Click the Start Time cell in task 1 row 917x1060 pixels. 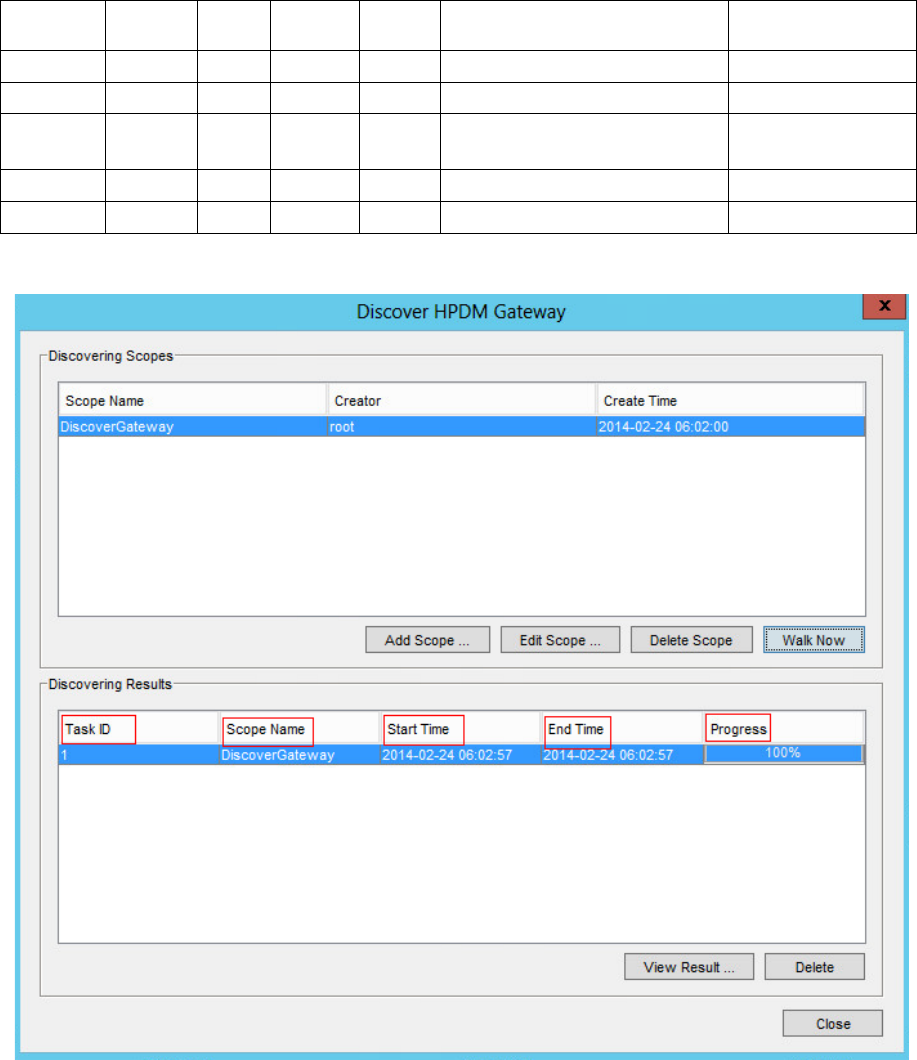(x=461, y=755)
